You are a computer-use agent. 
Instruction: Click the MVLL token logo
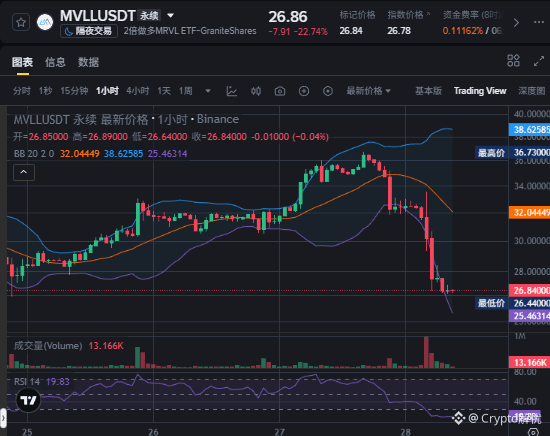[45, 22]
